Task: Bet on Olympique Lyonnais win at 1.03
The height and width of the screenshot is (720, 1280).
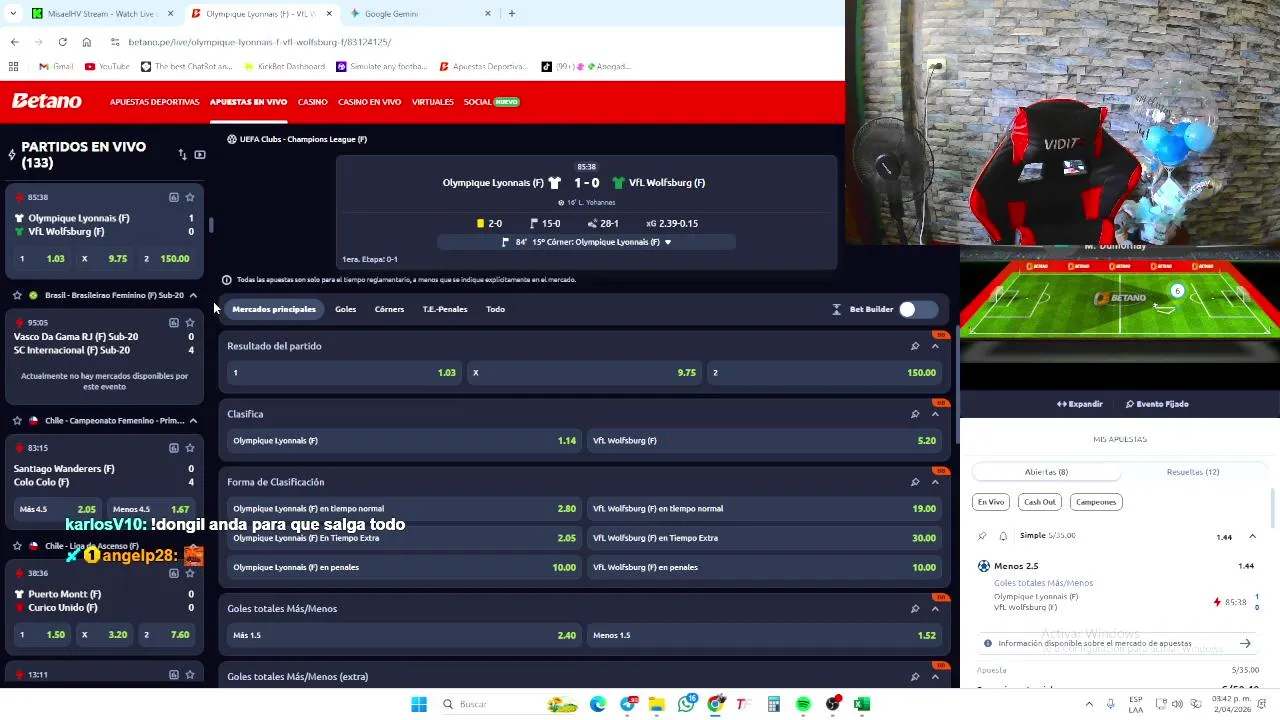Action: 344,373
